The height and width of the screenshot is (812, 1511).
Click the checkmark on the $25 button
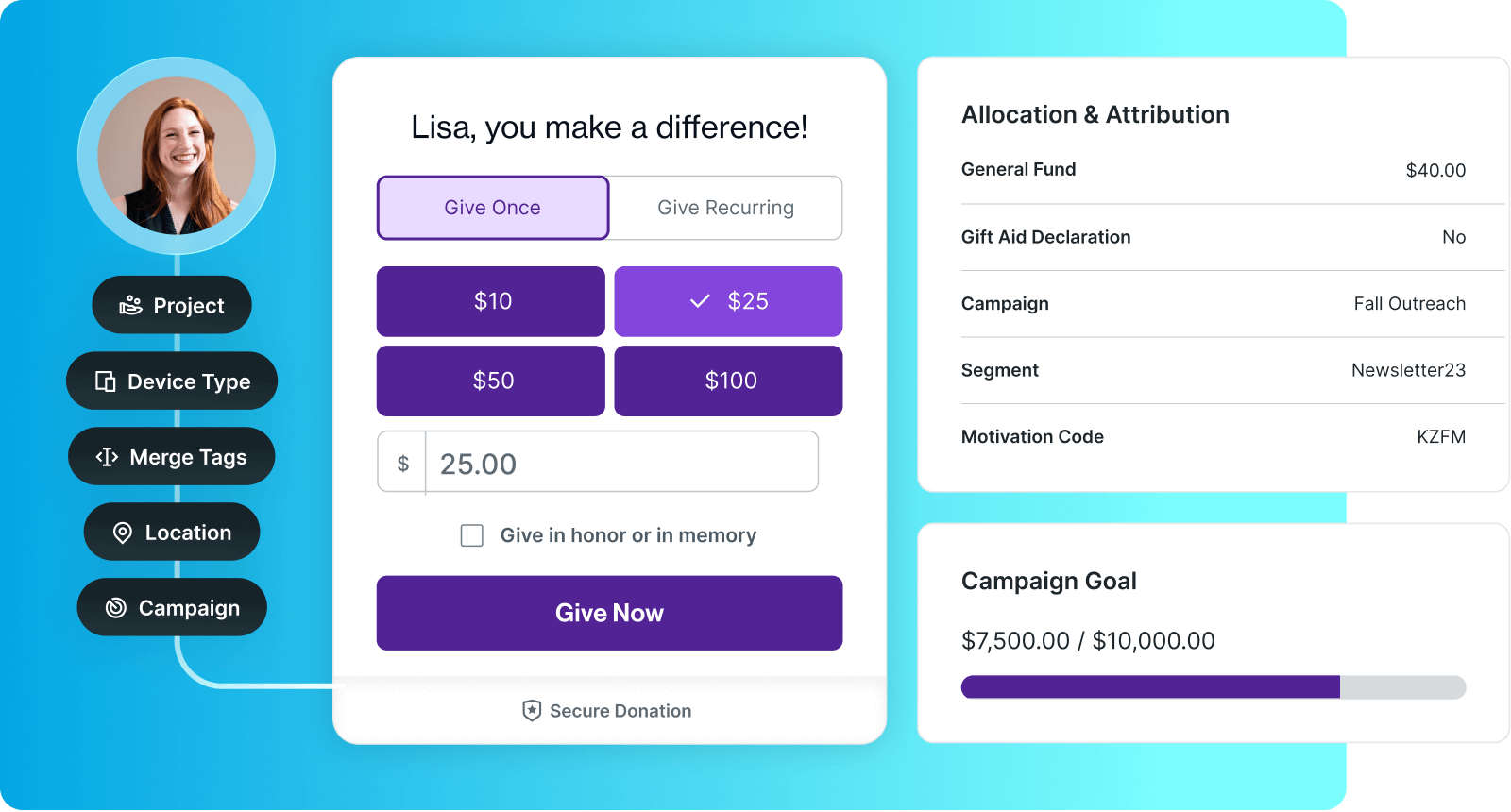pos(700,301)
